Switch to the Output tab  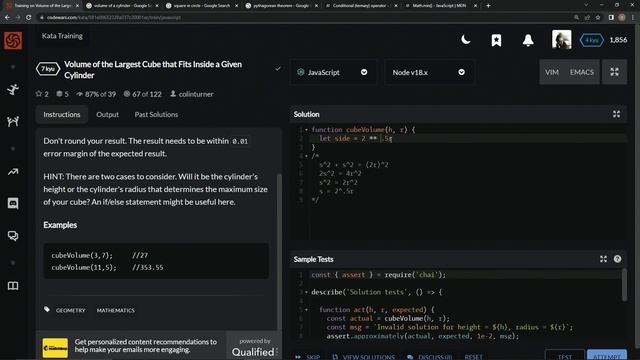click(x=107, y=114)
